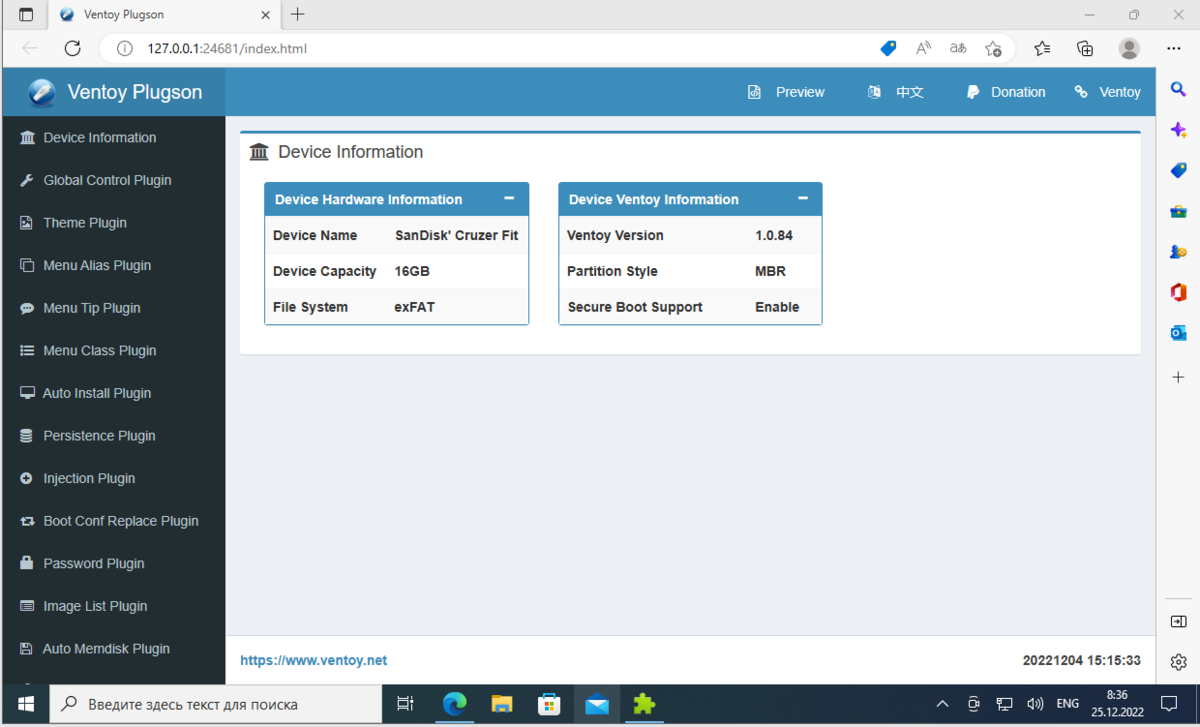Open Theme Plugin page
This screenshot has height=727, width=1200.
(112, 223)
